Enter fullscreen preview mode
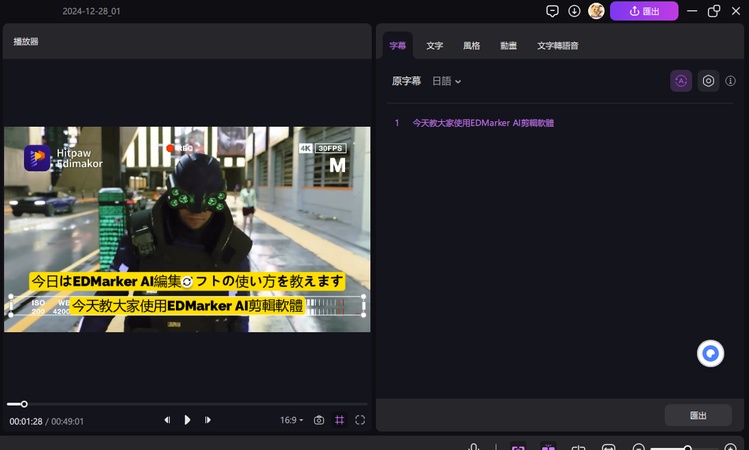 tap(360, 420)
